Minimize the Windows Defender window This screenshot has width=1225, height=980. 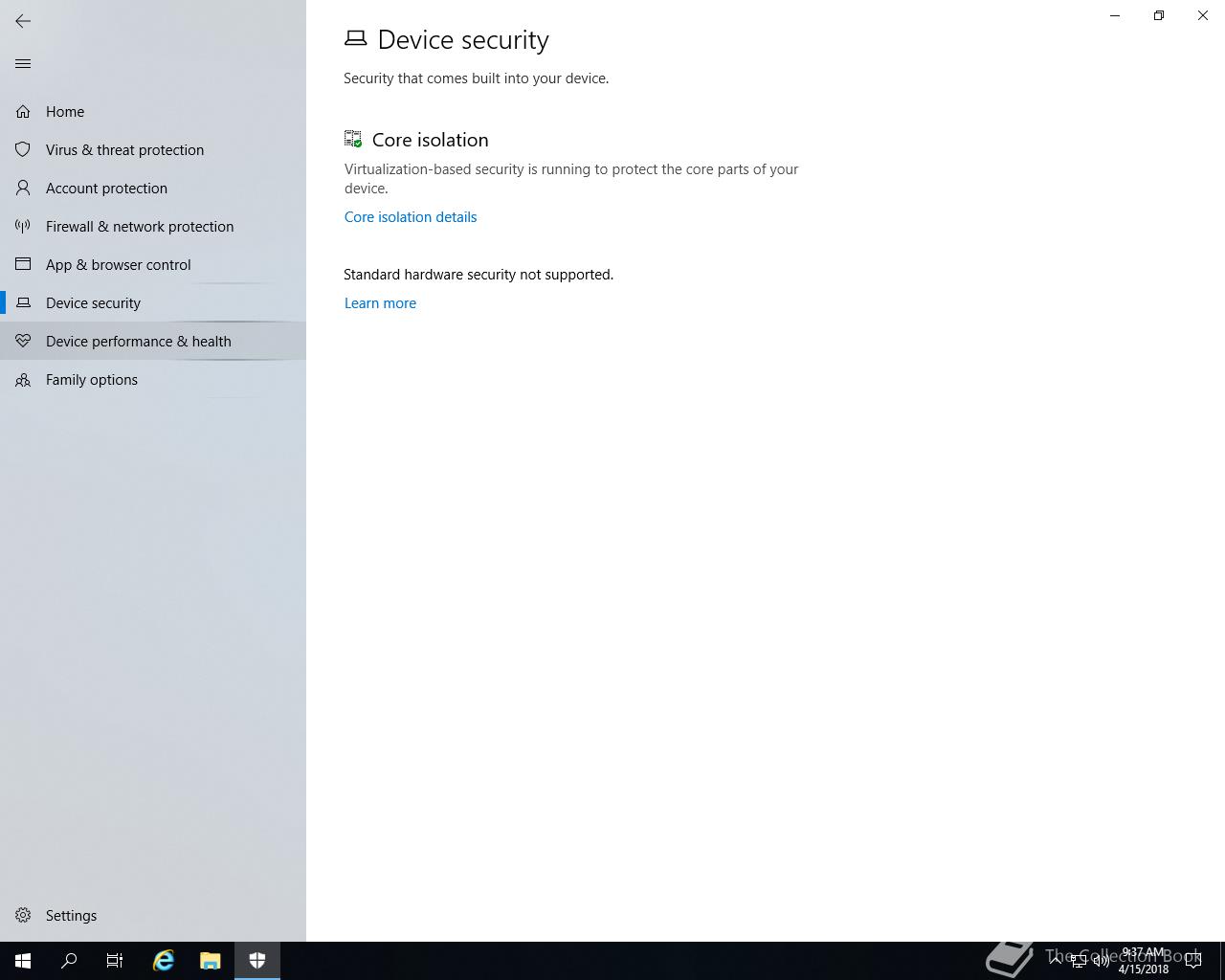[x=1115, y=15]
